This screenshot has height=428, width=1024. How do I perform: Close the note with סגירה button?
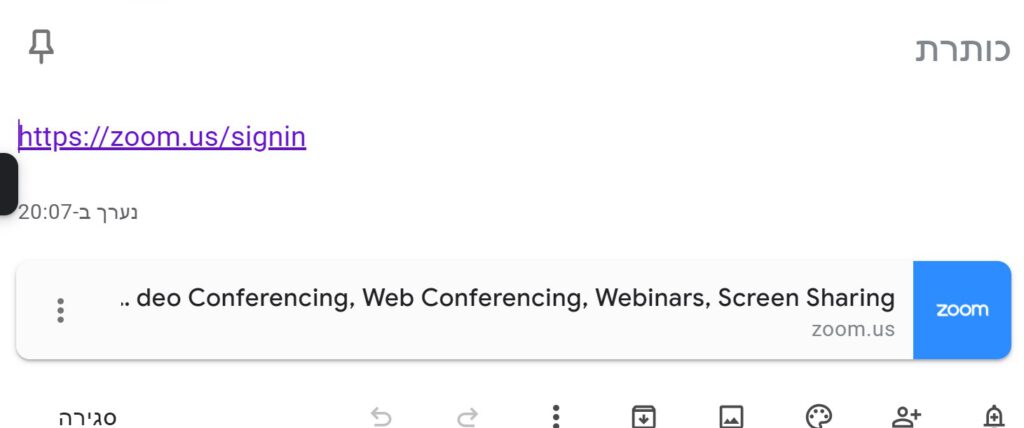[88, 417]
